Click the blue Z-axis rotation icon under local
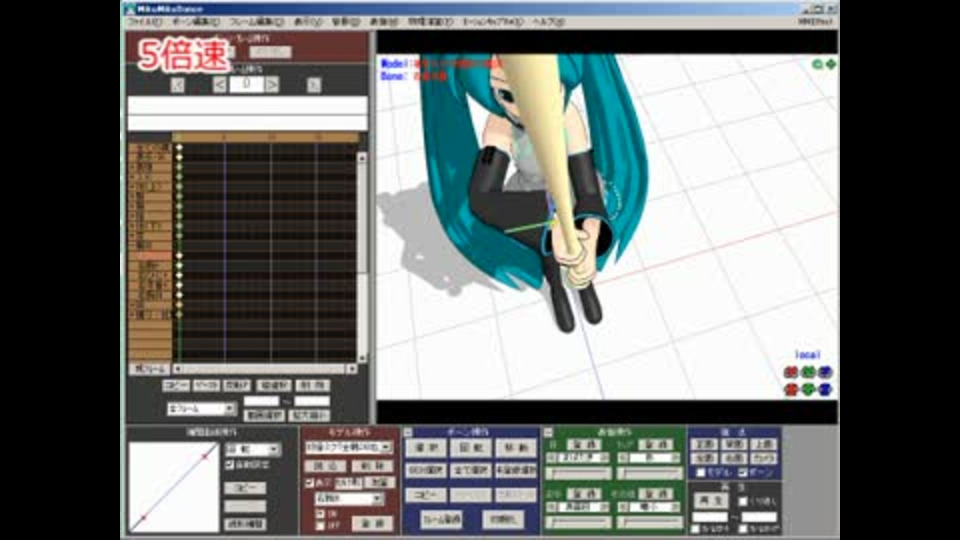This screenshot has width=960, height=540. coord(825,372)
